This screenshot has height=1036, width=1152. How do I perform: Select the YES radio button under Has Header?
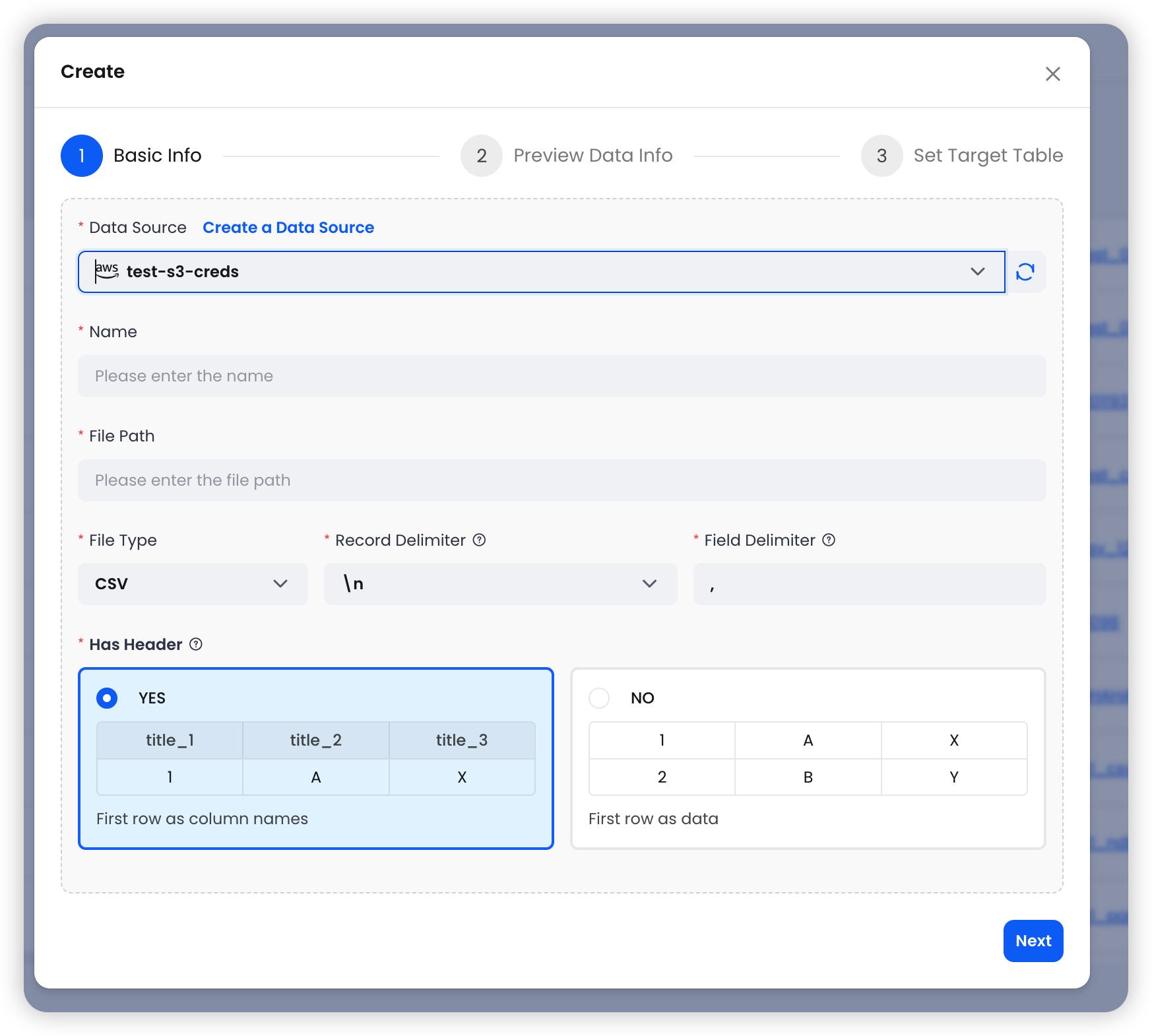pos(106,697)
